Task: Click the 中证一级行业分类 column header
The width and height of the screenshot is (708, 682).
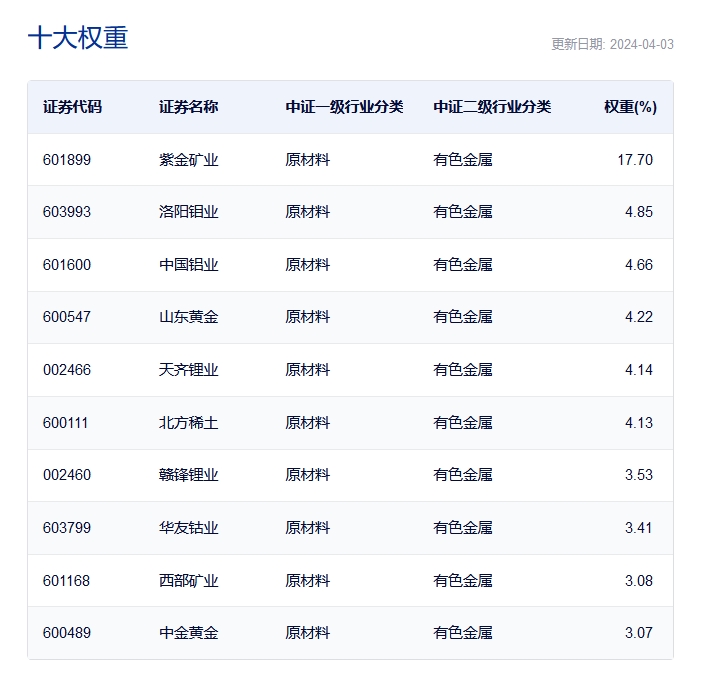Action: (x=344, y=107)
